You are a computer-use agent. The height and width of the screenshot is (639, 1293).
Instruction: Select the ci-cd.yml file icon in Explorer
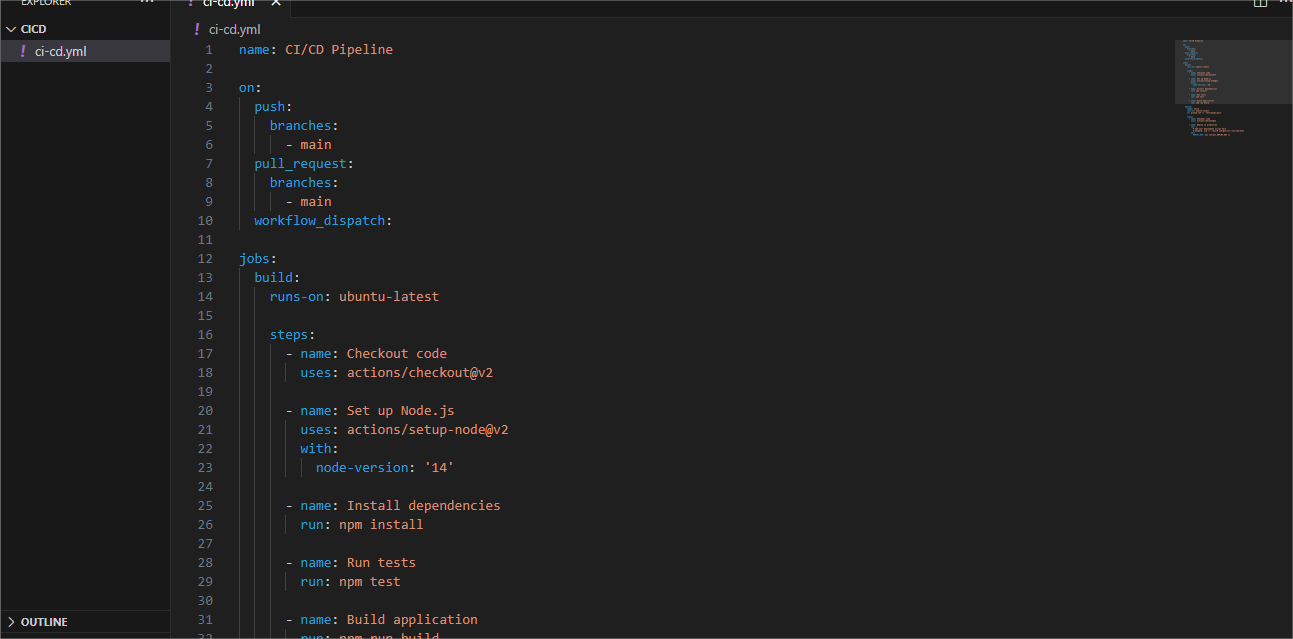[x=24, y=51]
